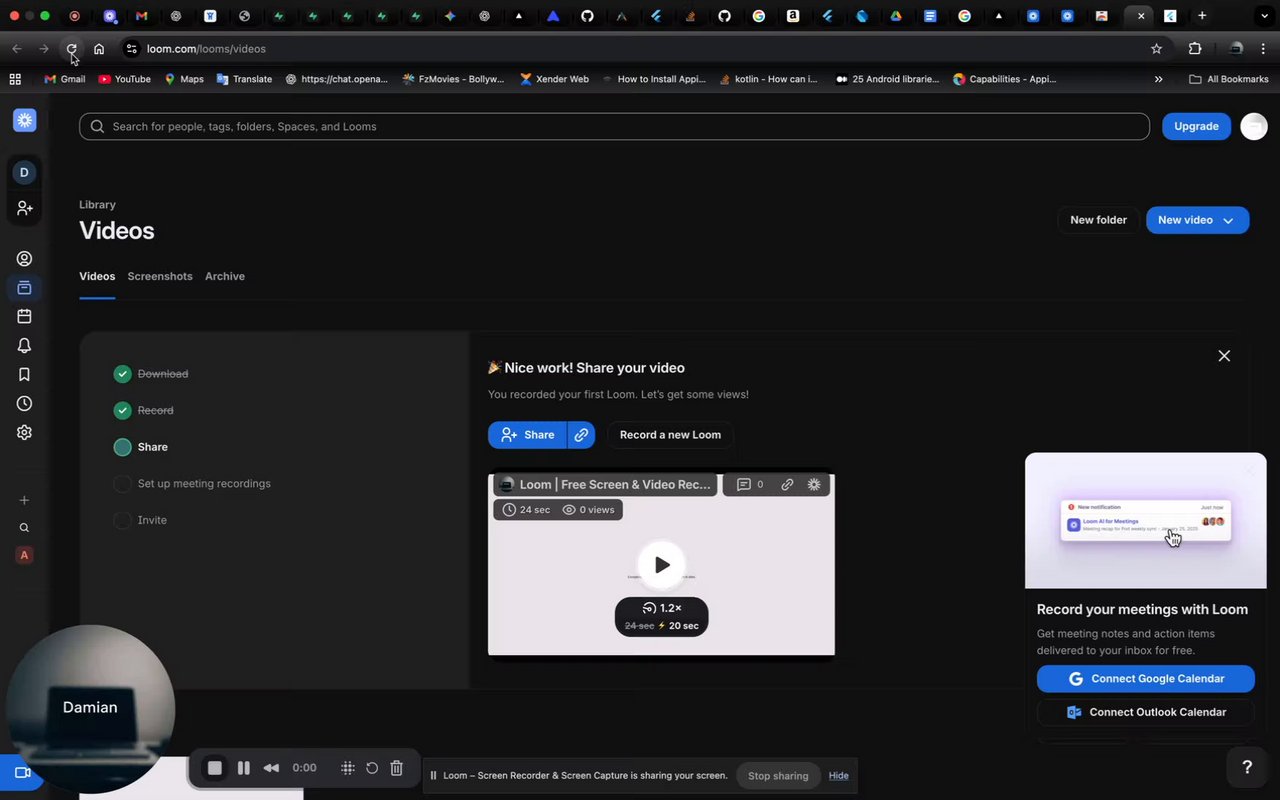Image resolution: width=1280 pixels, height=800 pixels.
Task: Click the Hide link in sharing bar
Action: [x=838, y=776]
